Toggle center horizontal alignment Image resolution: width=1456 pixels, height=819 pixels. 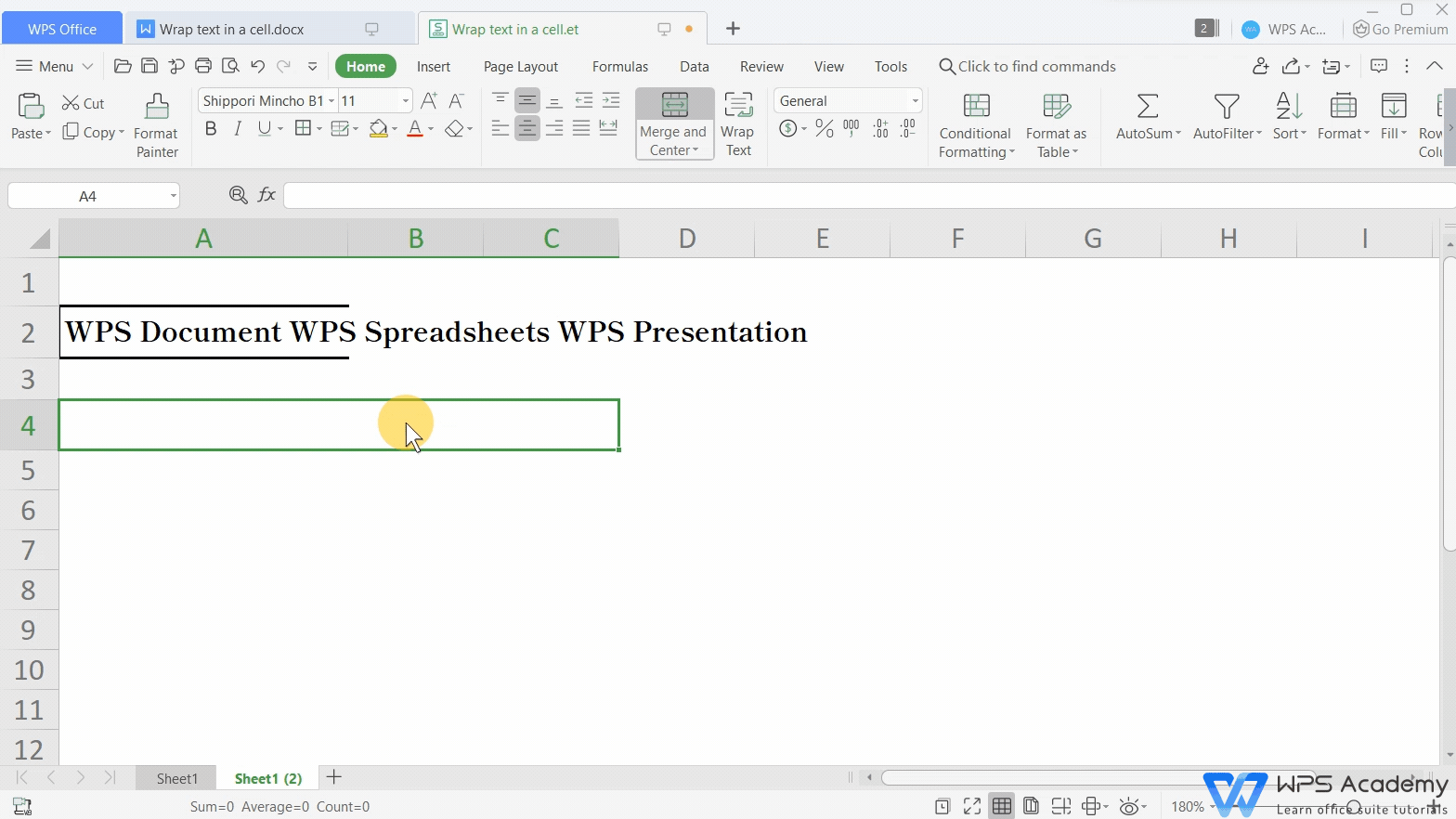[526, 128]
